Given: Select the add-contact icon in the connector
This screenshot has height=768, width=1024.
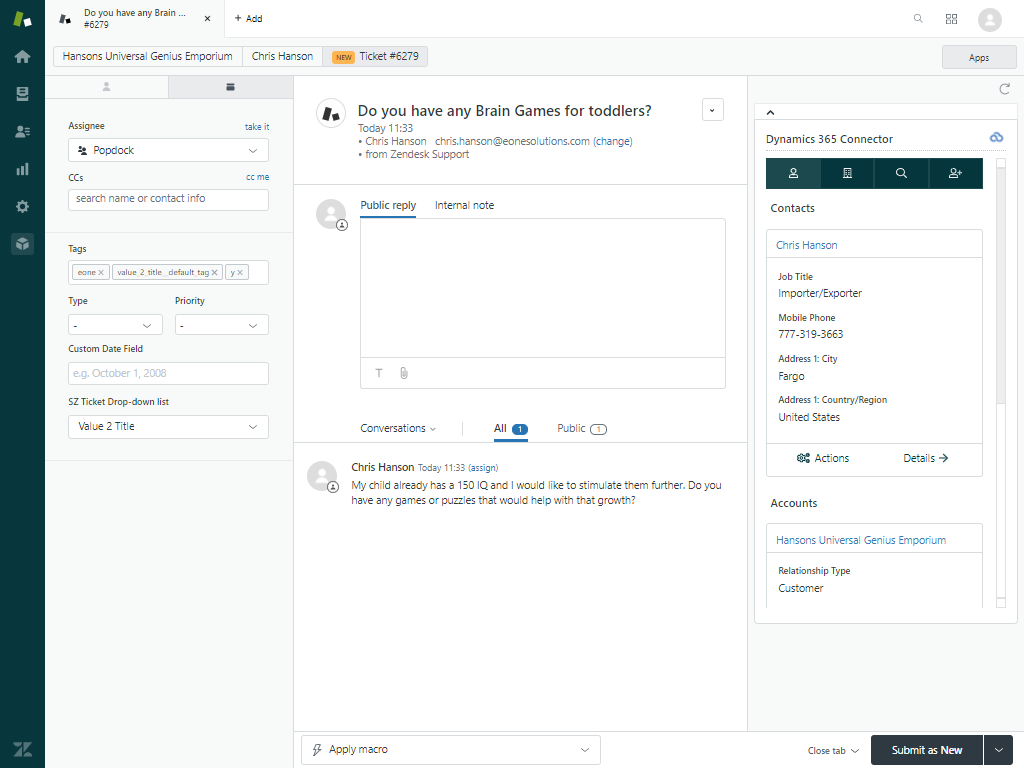Looking at the screenshot, I should [955, 173].
